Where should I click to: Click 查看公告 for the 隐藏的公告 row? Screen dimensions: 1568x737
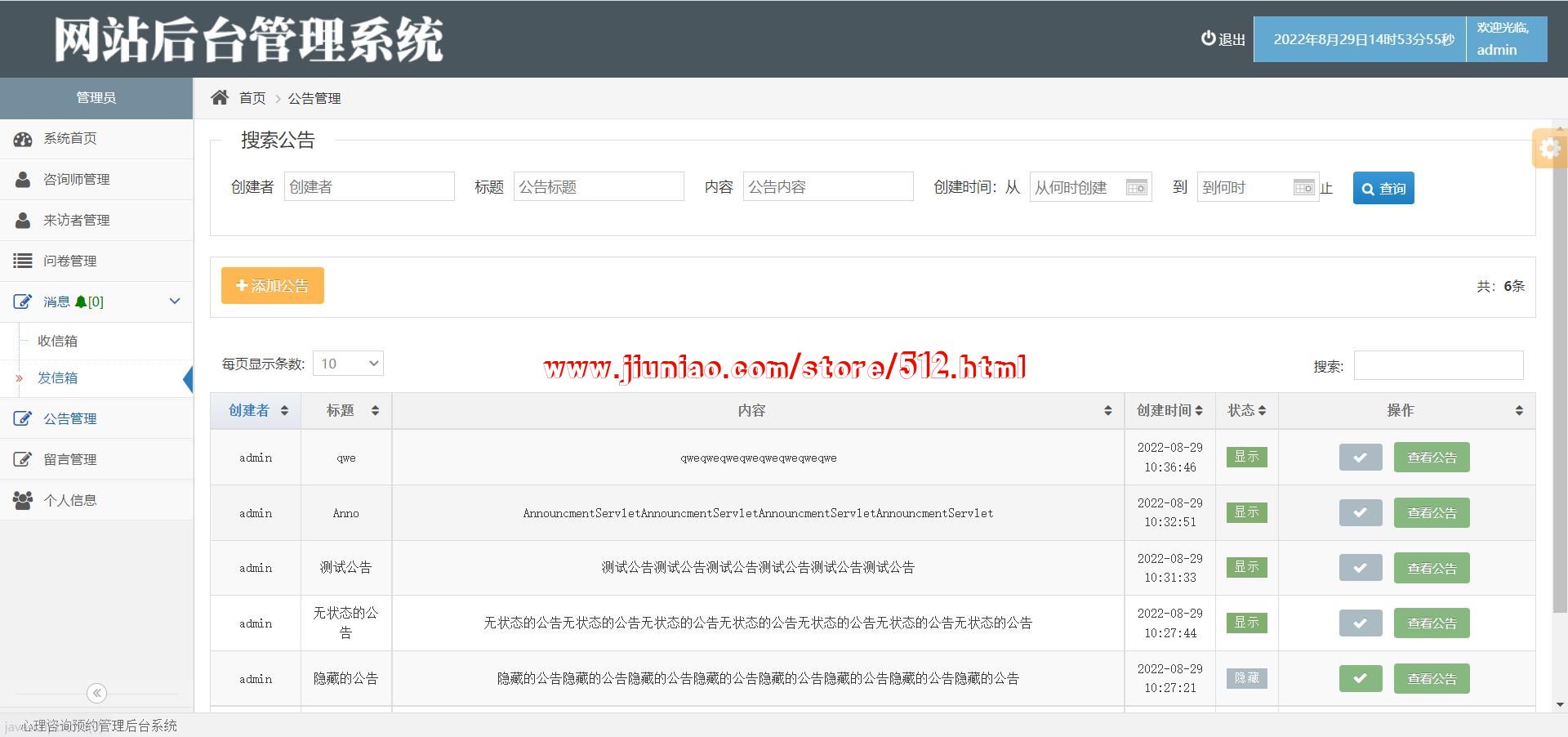click(1432, 678)
